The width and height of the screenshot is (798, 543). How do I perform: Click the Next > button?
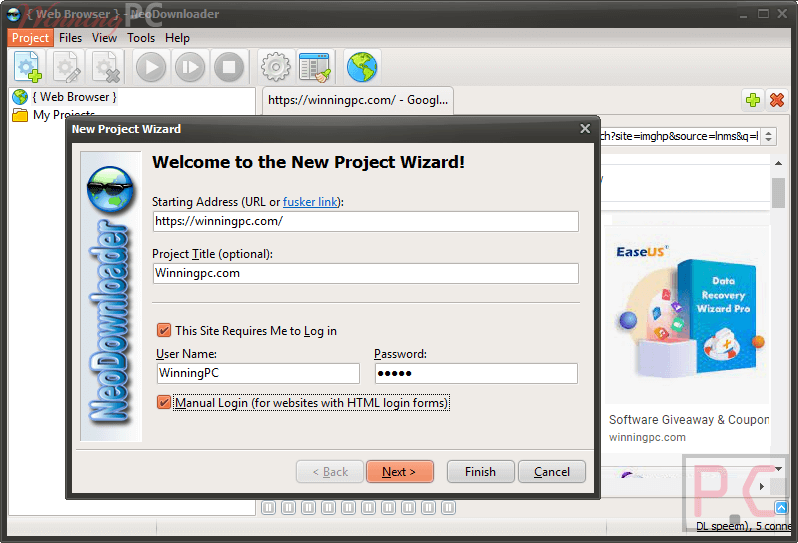(x=400, y=472)
